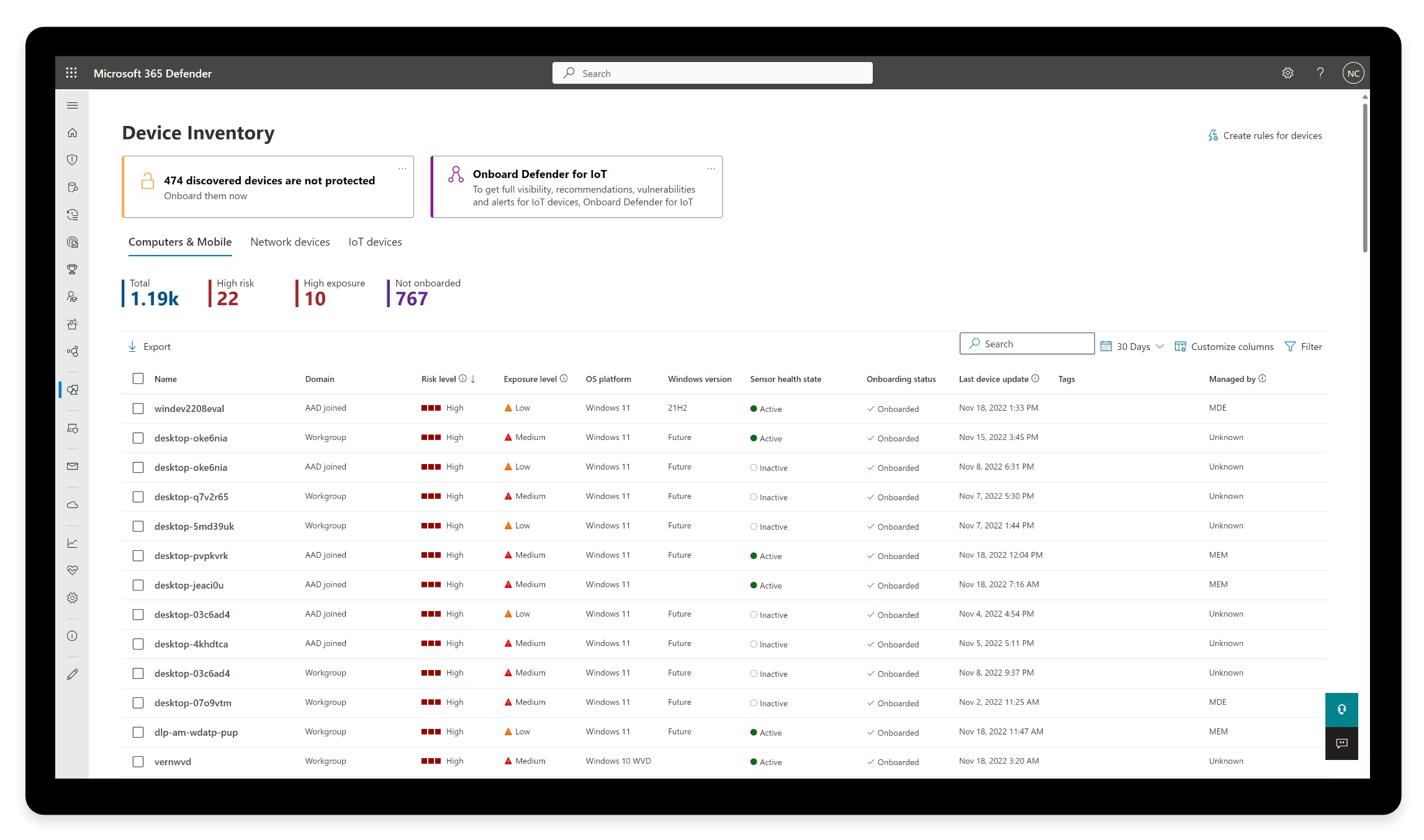Open the Email envelope icon in sidebar
The width and height of the screenshot is (1424, 840).
[x=73, y=467]
